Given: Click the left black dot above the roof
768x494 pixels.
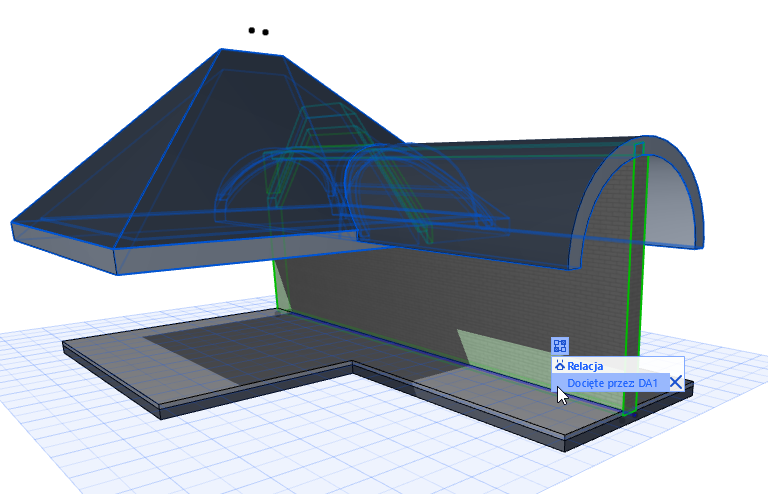Looking at the screenshot, I should (252, 30).
